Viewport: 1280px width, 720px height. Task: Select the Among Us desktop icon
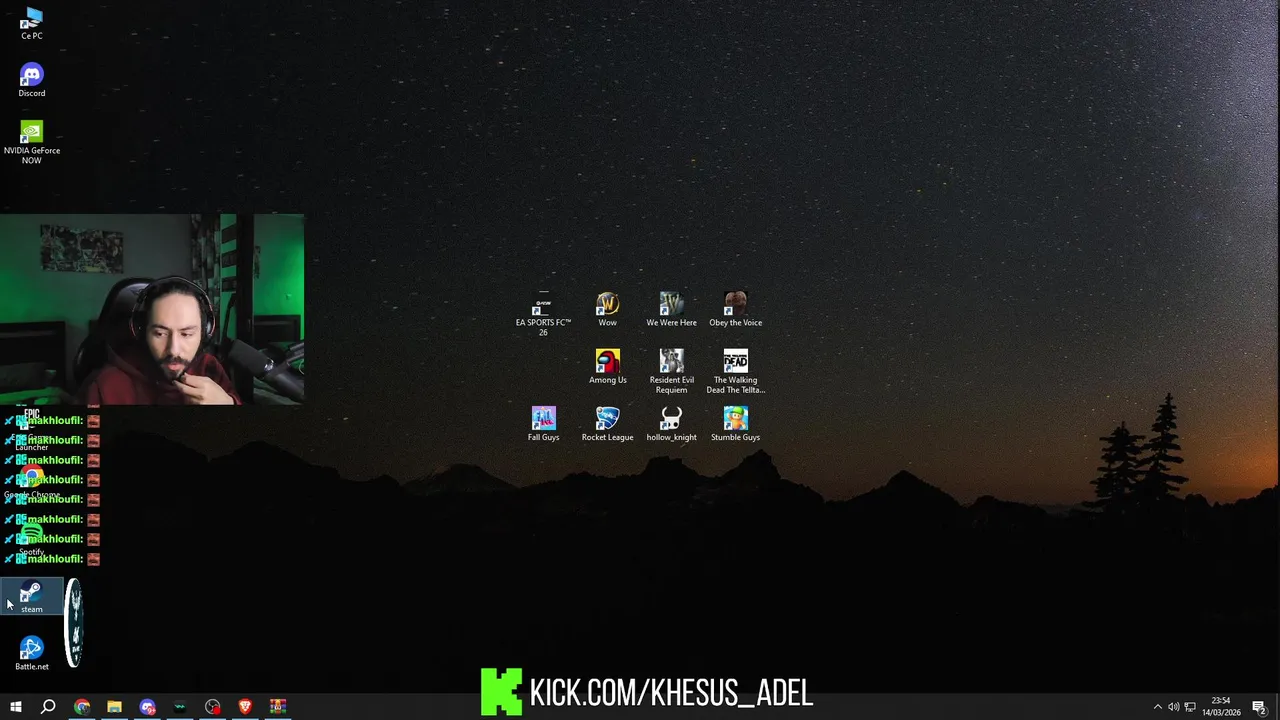click(607, 367)
